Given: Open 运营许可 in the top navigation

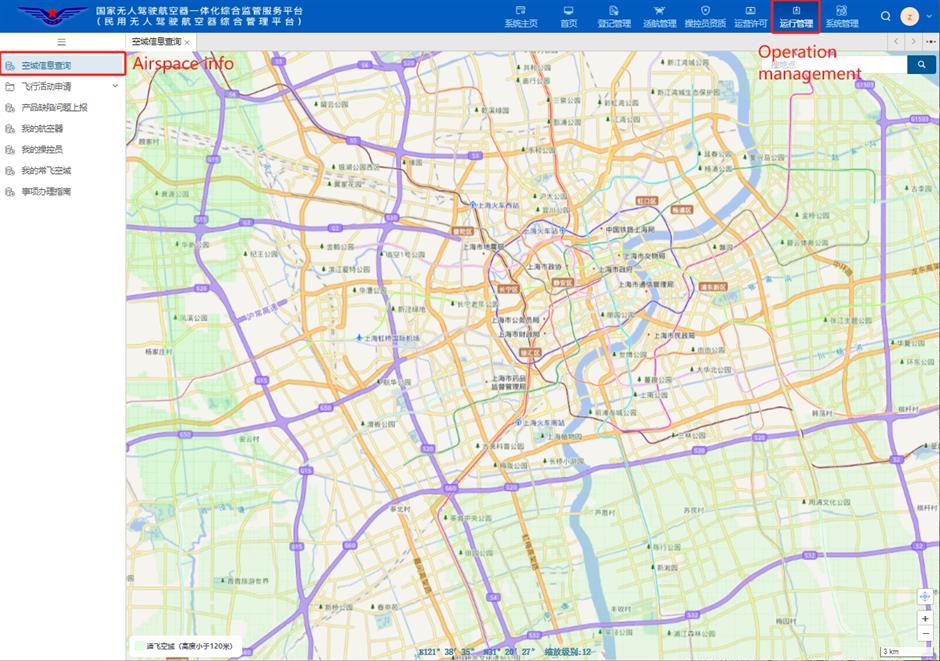Looking at the screenshot, I should click(x=750, y=16).
